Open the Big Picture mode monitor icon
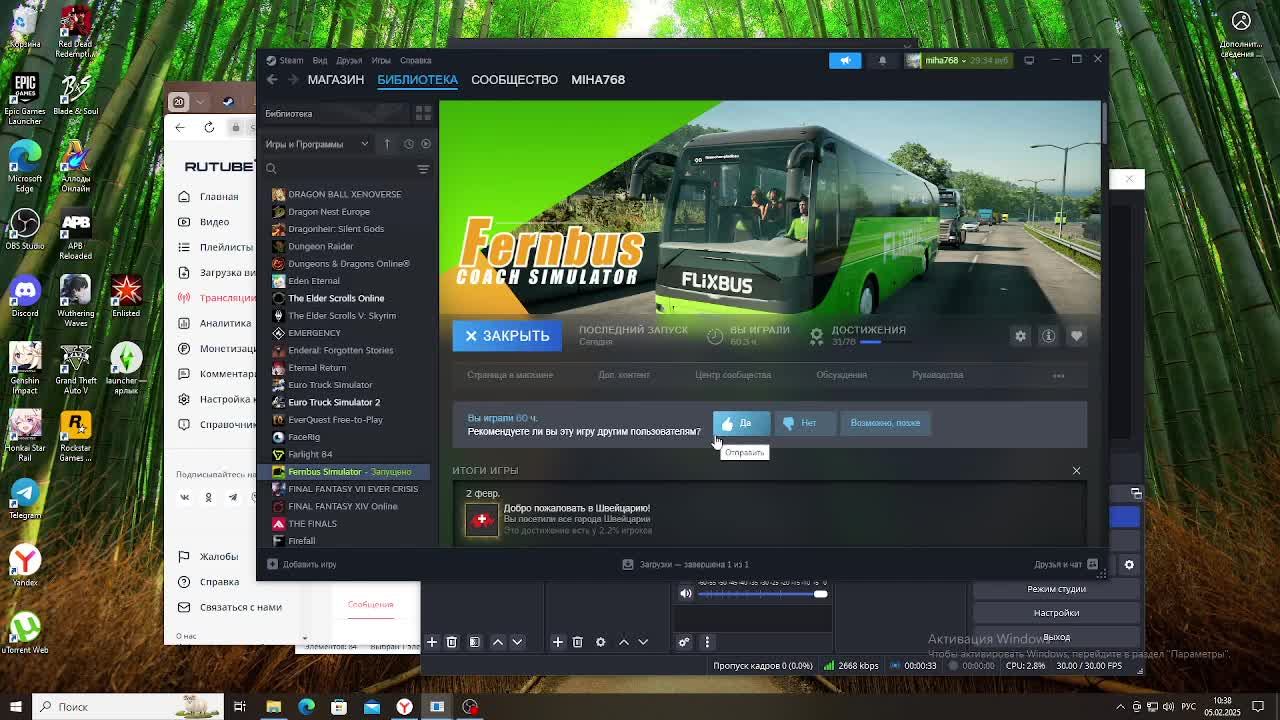Viewport: 1280px width, 720px height. click(x=1029, y=60)
